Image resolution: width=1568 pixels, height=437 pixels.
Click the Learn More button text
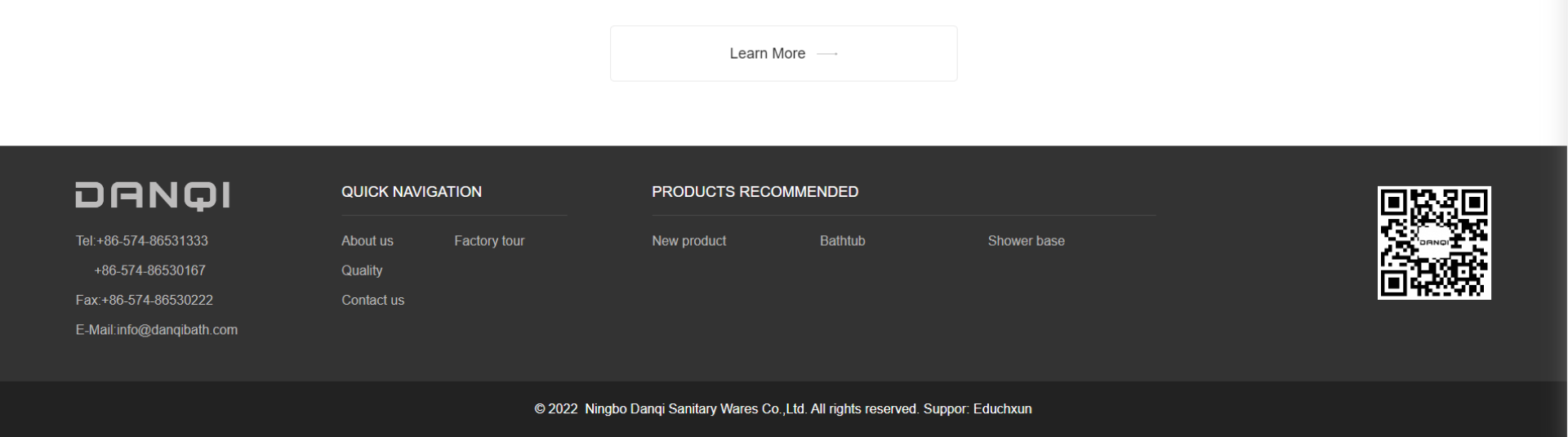pyautogui.click(x=768, y=53)
